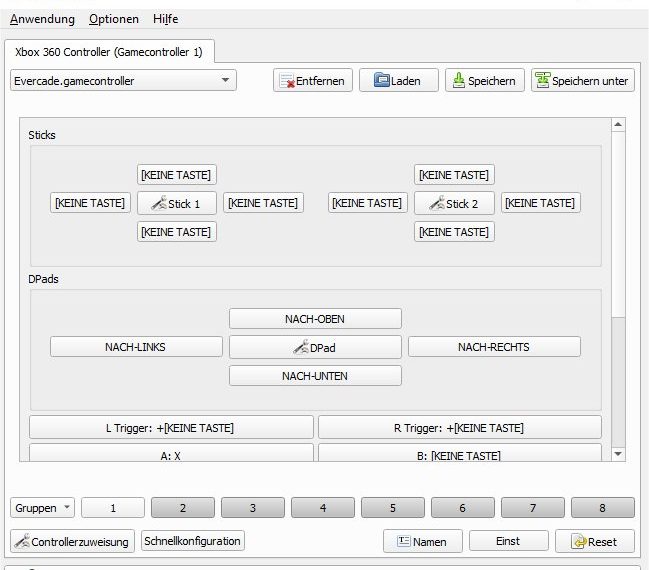Click the Speichern save icon button
The height and width of the screenshot is (570, 649).
coord(484,81)
